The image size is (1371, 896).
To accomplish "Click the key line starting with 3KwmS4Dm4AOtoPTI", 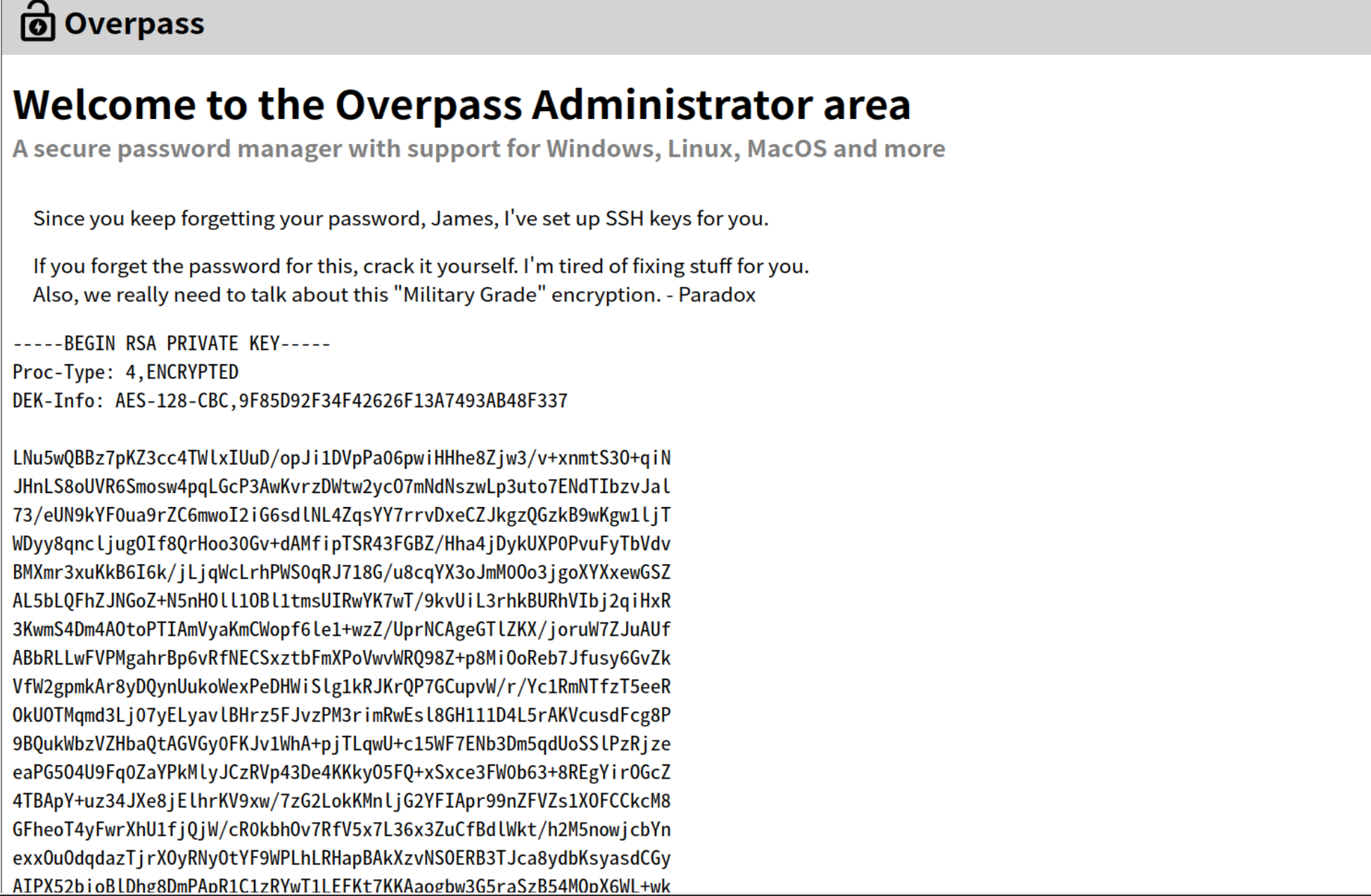I will click(x=341, y=629).
